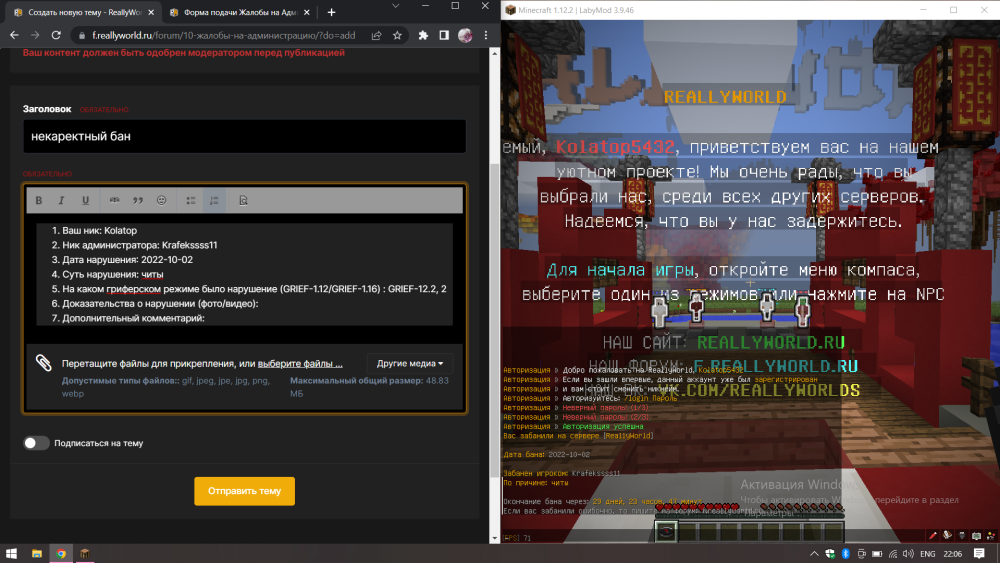Viewport: 1000px width, 563px height.
Task: Click the 22:06 taskbar clock
Action: [953, 553]
